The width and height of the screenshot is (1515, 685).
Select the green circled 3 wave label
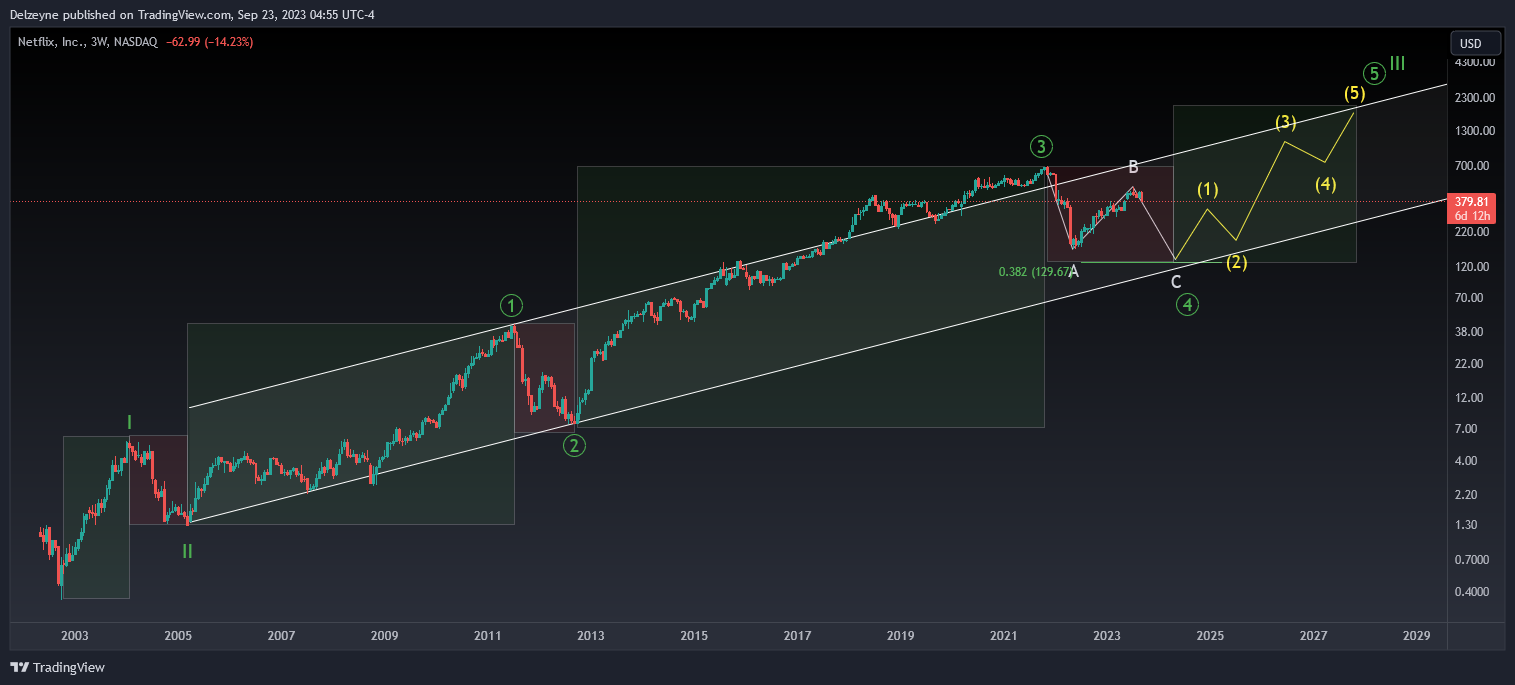coord(1041,148)
